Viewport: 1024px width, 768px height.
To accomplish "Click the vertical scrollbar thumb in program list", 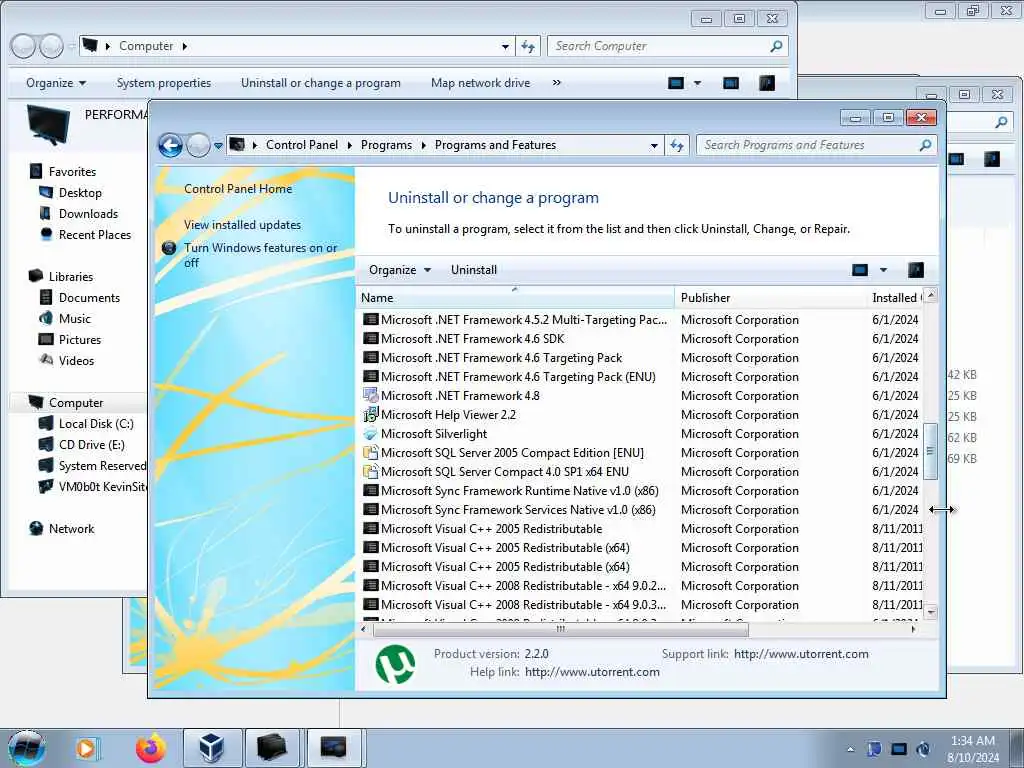I will click(x=931, y=451).
